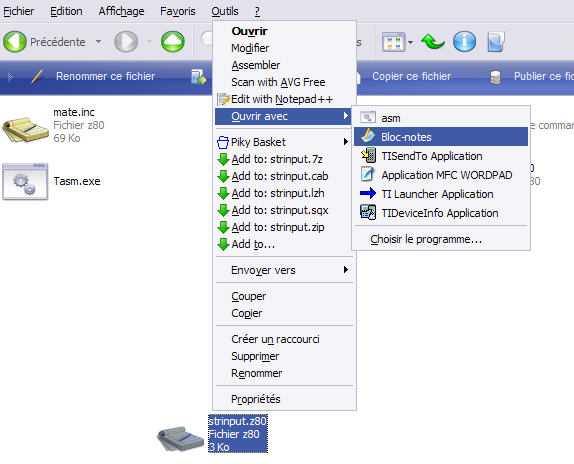574x464 pixels.
Task: Click Propriétés in the context menu
Action: (x=256, y=399)
